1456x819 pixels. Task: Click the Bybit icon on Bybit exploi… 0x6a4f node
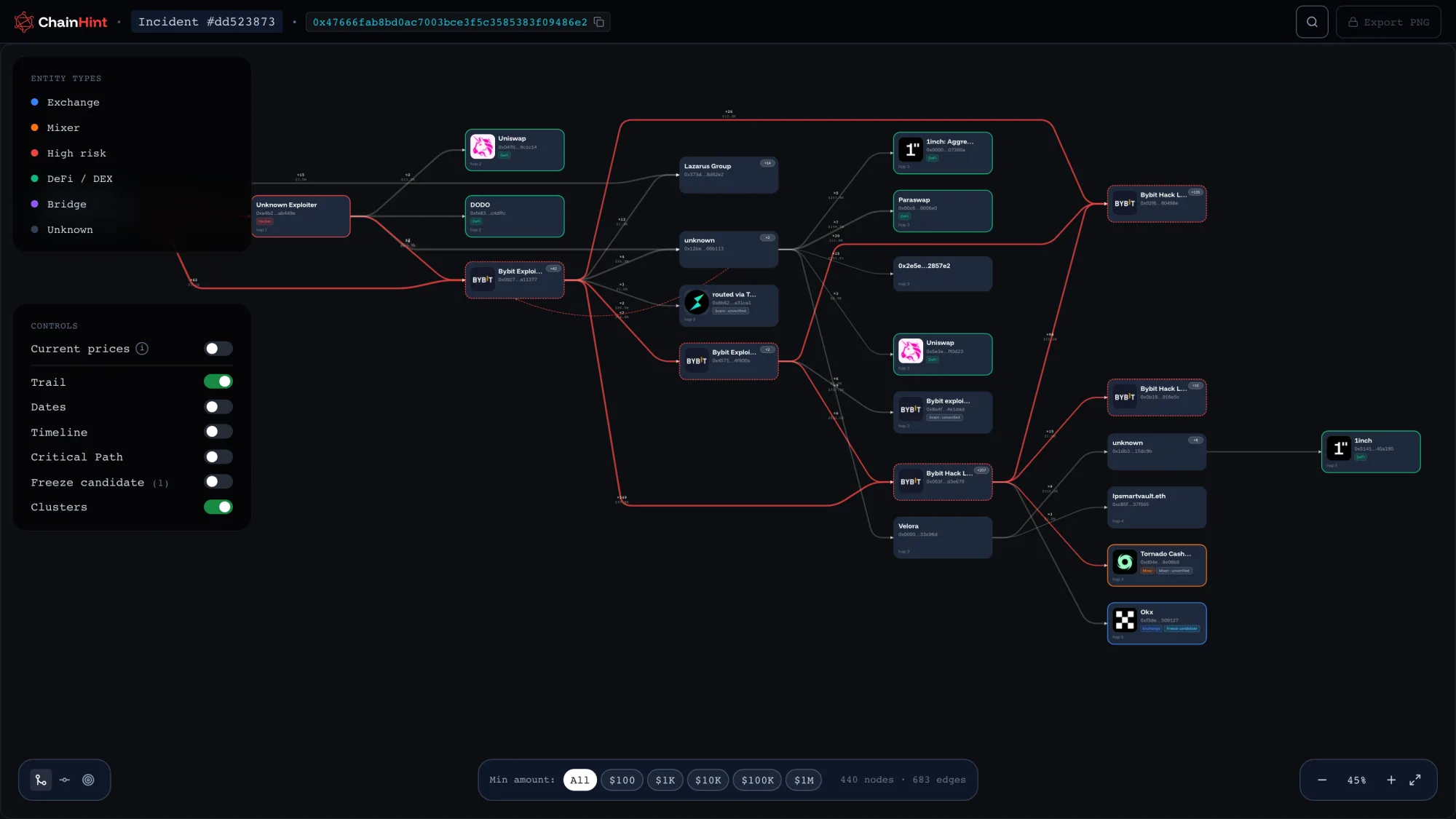click(x=910, y=409)
